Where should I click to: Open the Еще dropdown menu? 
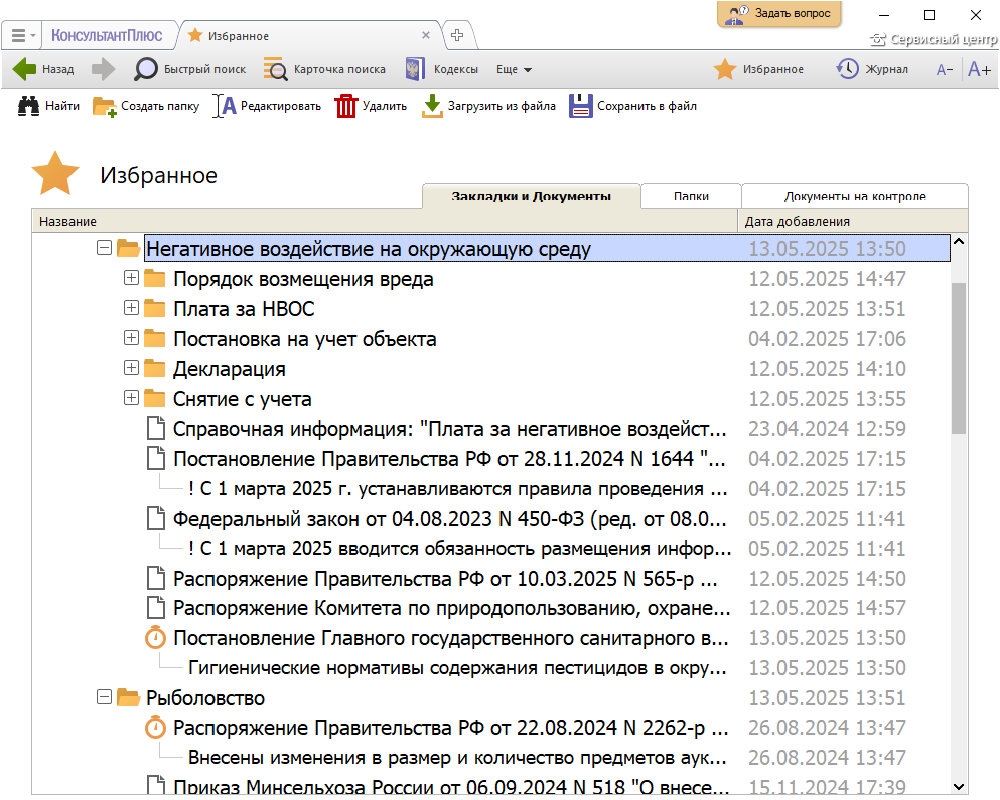tap(513, 70)
